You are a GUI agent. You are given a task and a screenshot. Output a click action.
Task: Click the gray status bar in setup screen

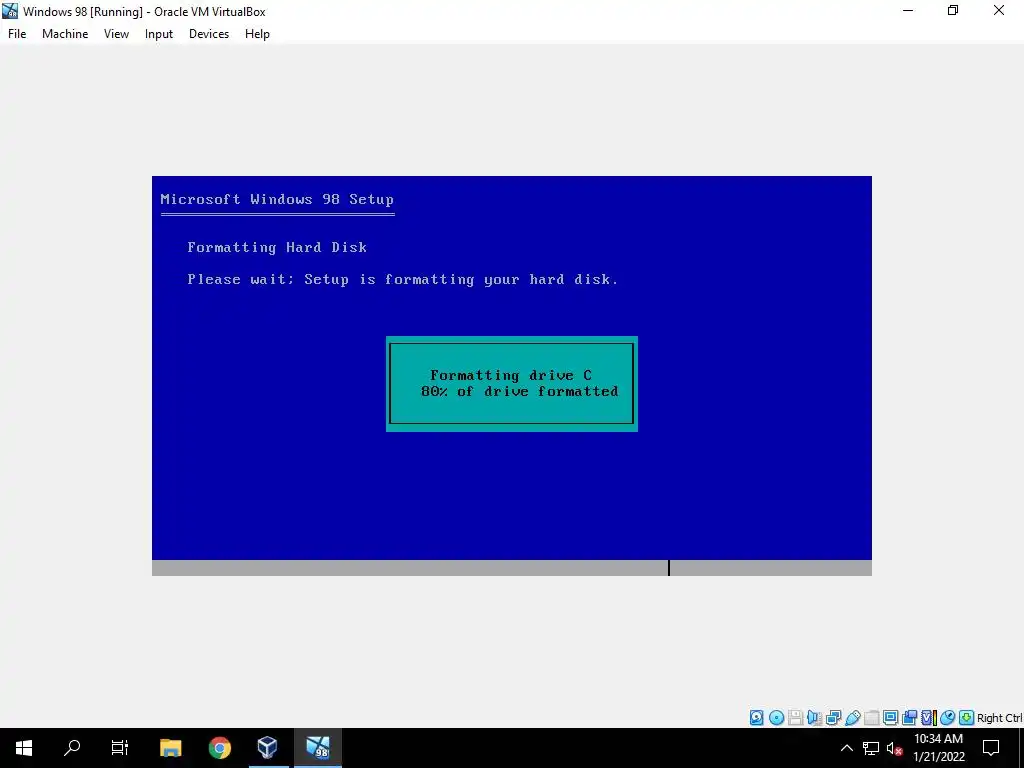tap(511, 568)
